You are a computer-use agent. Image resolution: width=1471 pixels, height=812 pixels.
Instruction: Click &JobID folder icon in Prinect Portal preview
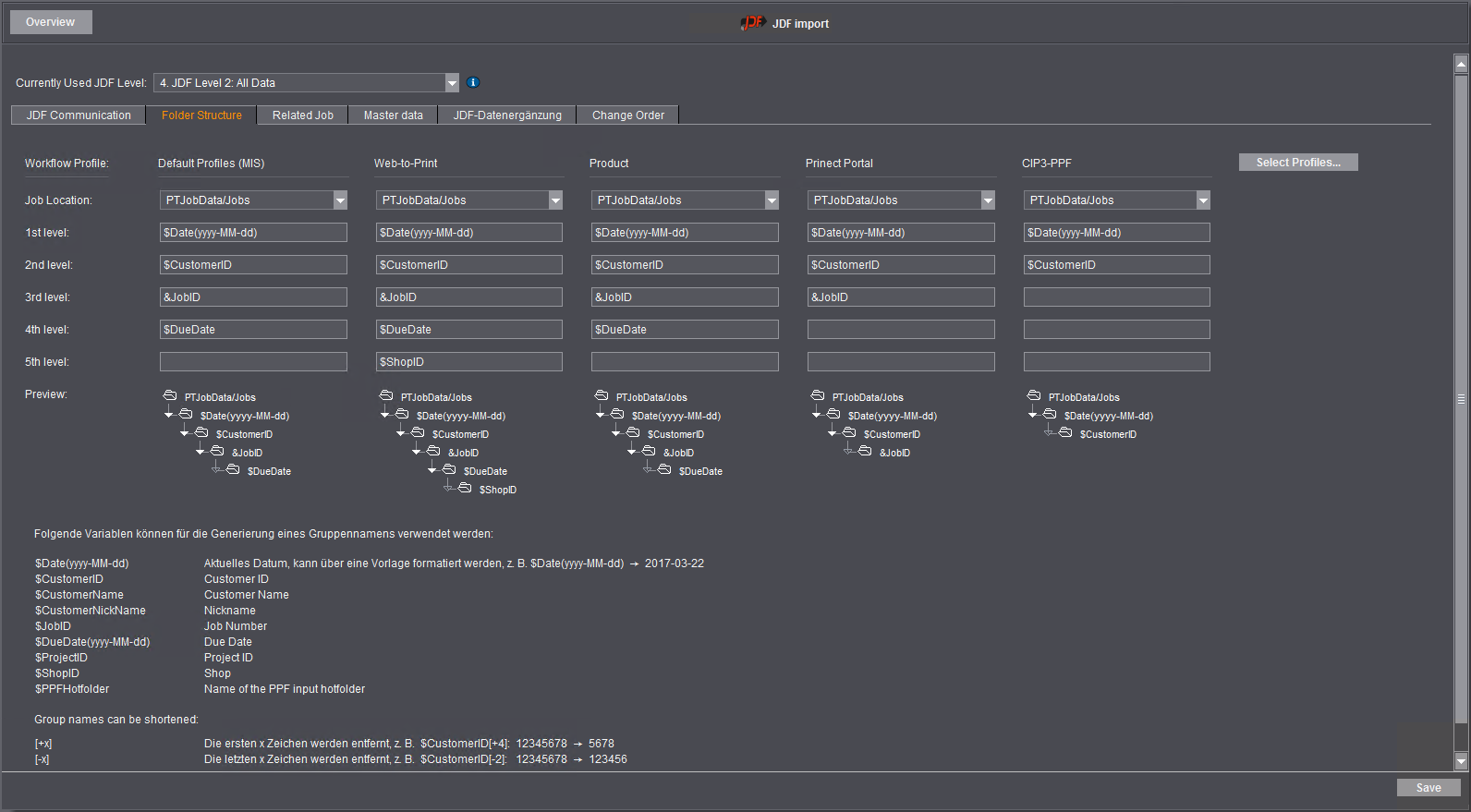click(865, 451)
